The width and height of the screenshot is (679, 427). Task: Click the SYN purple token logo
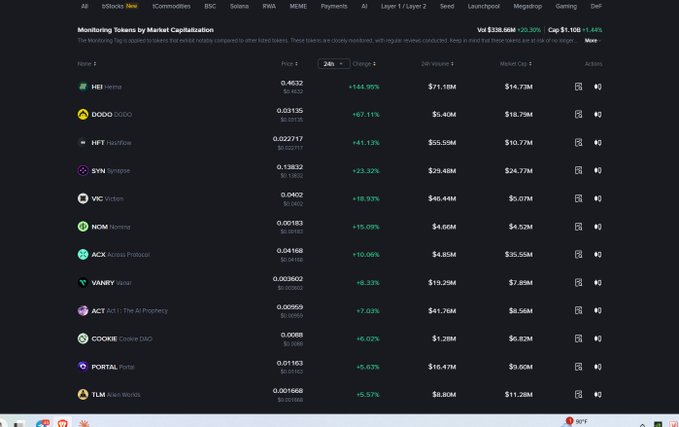coord(83,170)
